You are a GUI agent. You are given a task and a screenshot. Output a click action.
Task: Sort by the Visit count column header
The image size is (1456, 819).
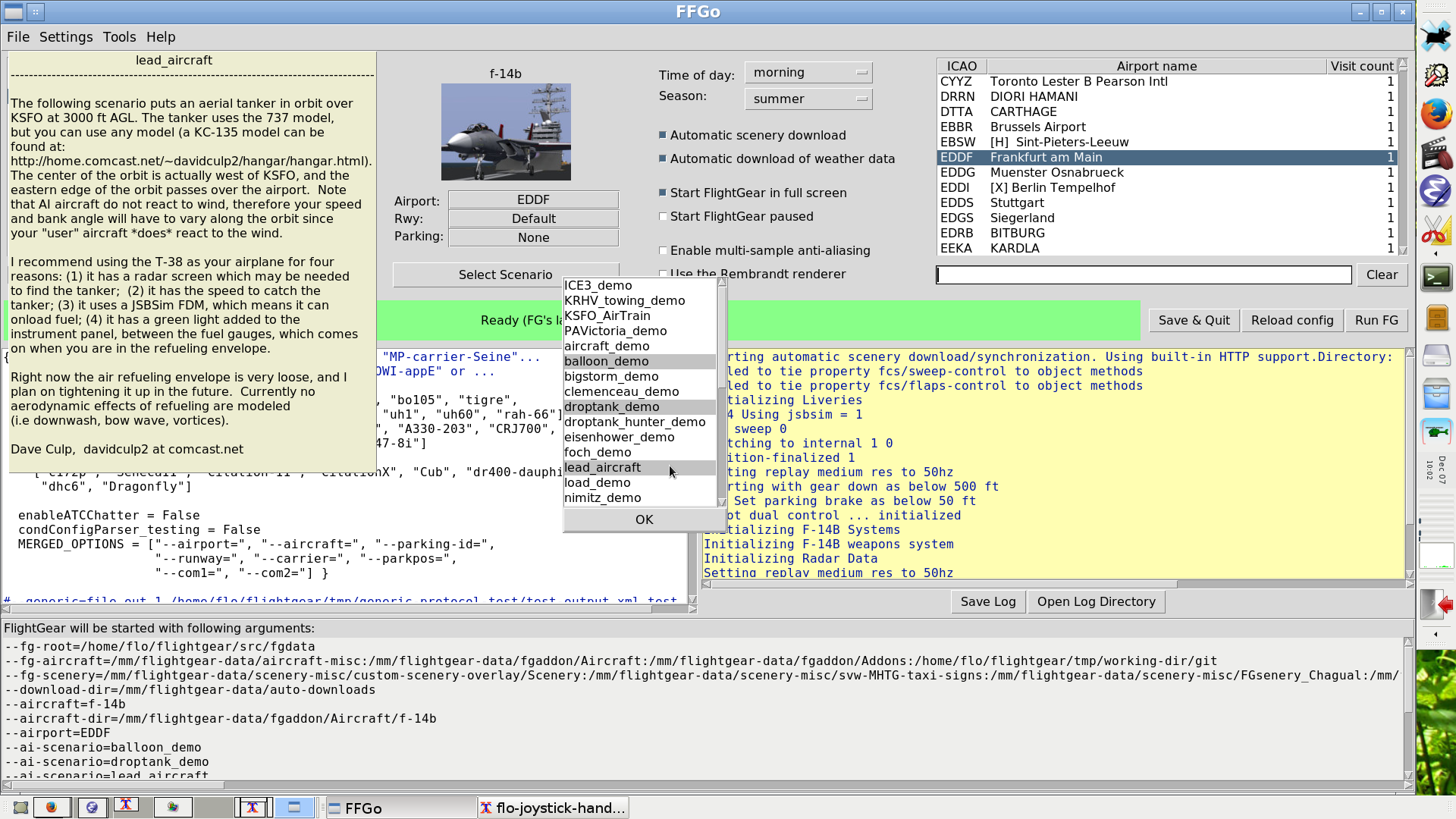tap(1362, 66)
